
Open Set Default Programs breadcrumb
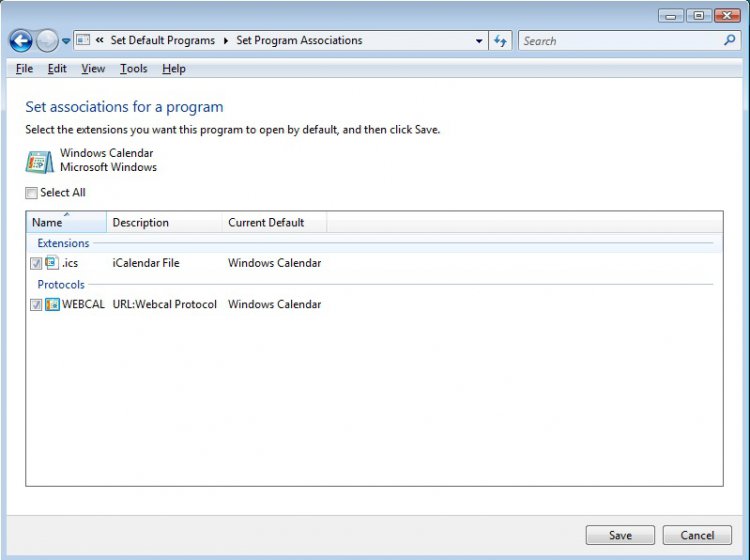click(x=163, y=40)
